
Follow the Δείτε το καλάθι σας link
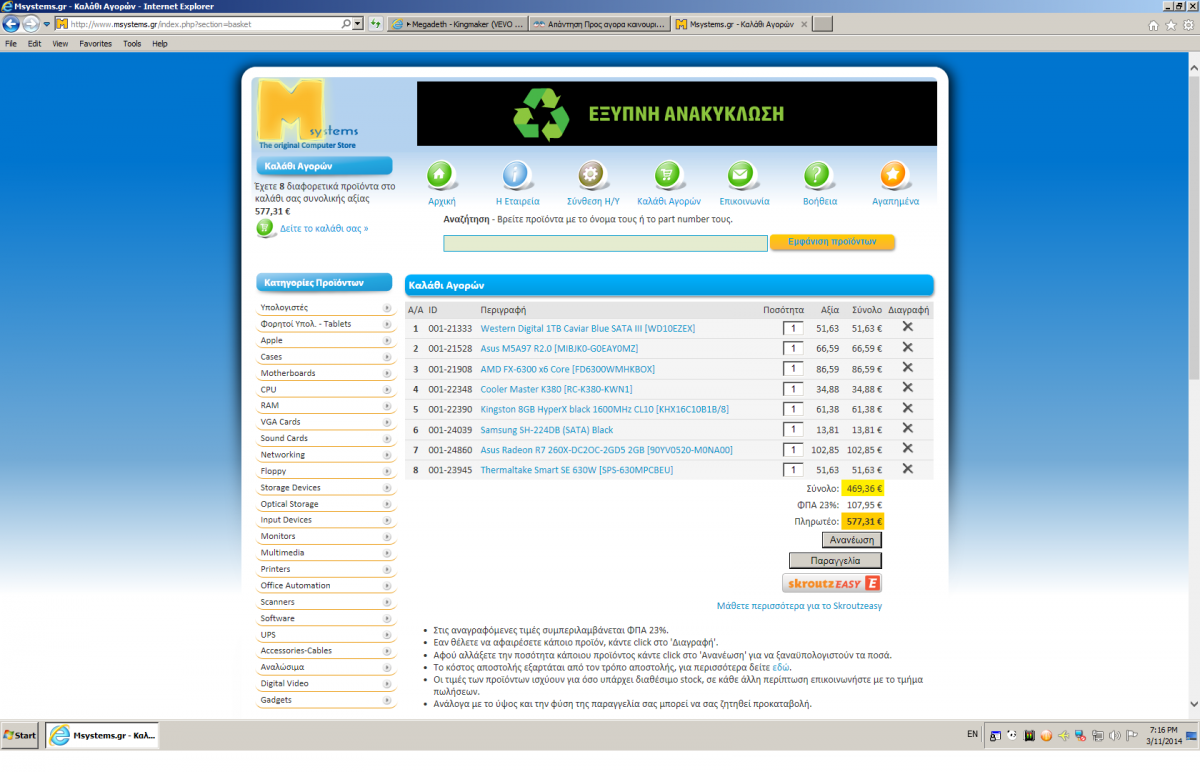[x=324, y=228]
